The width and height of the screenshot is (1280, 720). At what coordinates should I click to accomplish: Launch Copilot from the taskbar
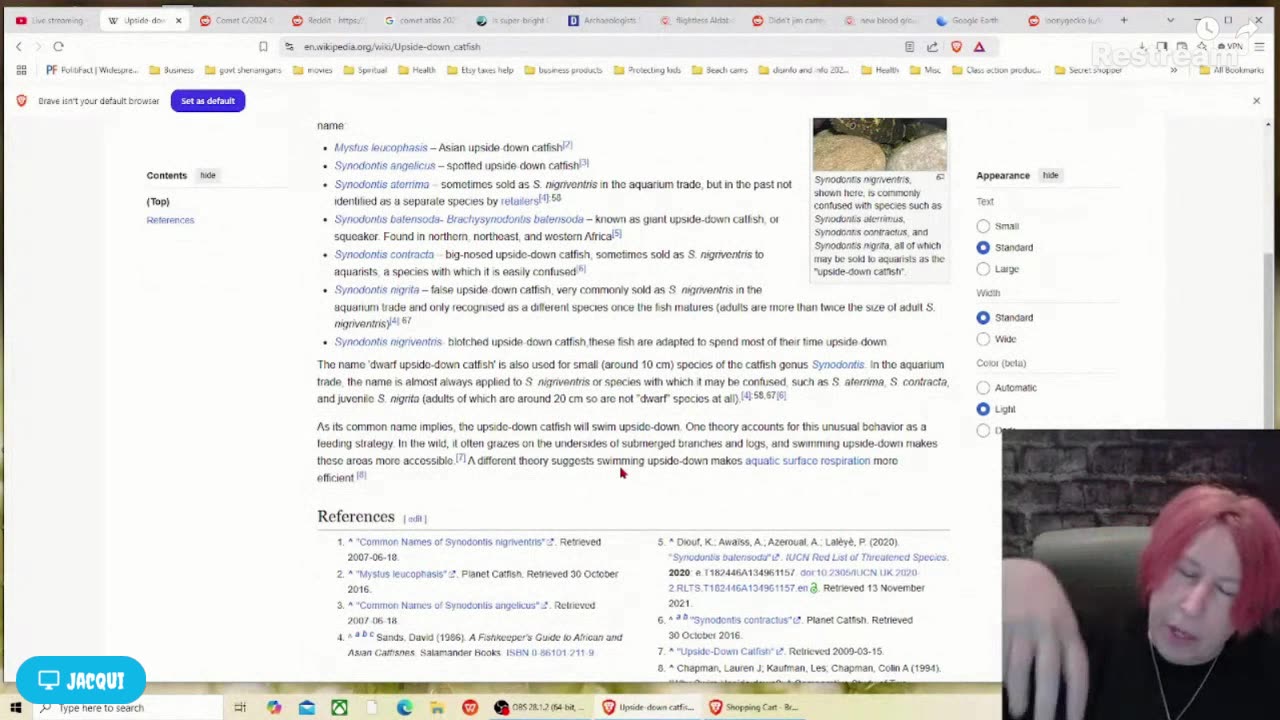click(x=274, y=707)
